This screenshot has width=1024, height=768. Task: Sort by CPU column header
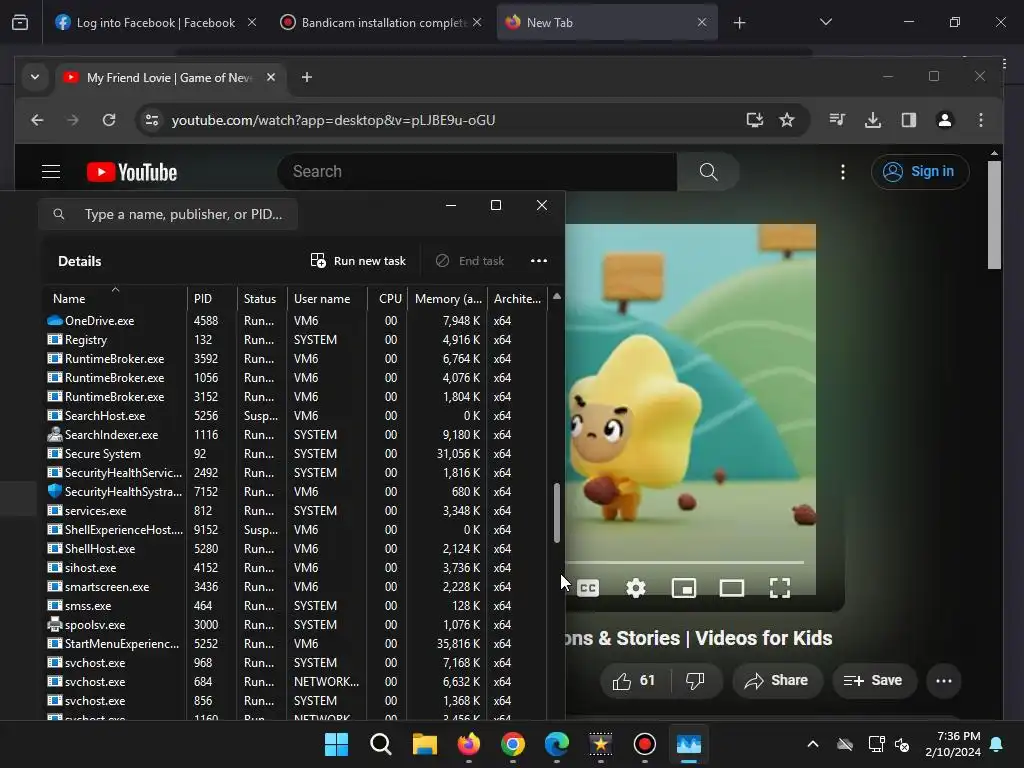pyautogui.click(x=387, y=298)
